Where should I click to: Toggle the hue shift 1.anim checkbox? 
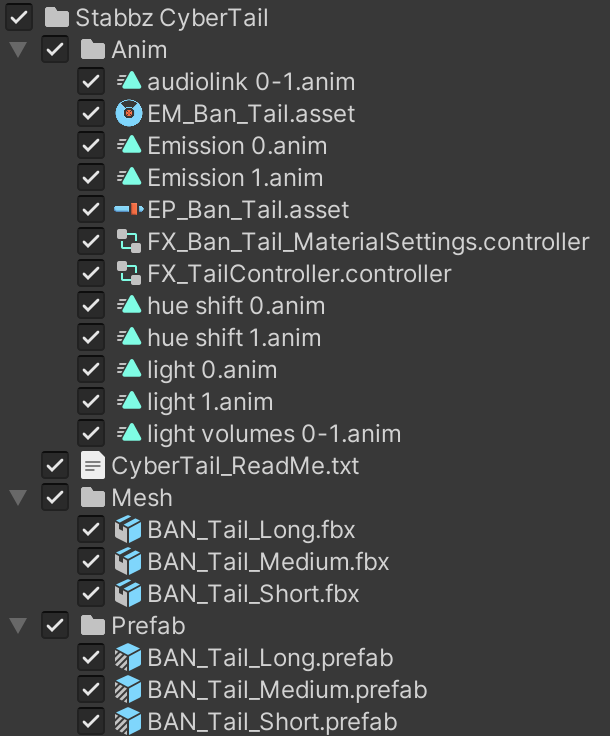[x=91, y=338]
